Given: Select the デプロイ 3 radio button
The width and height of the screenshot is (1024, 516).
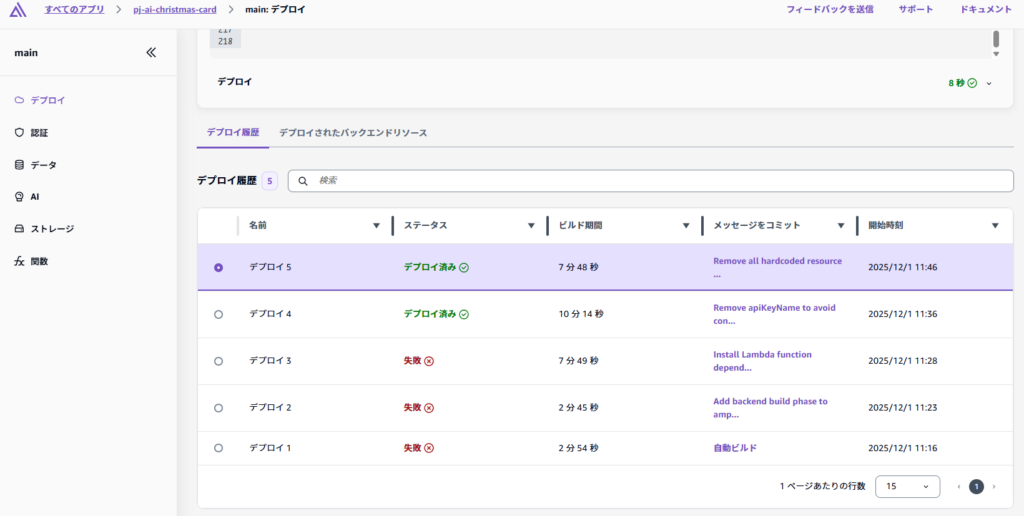Looking at the screenshot, I should coord(219,360).
